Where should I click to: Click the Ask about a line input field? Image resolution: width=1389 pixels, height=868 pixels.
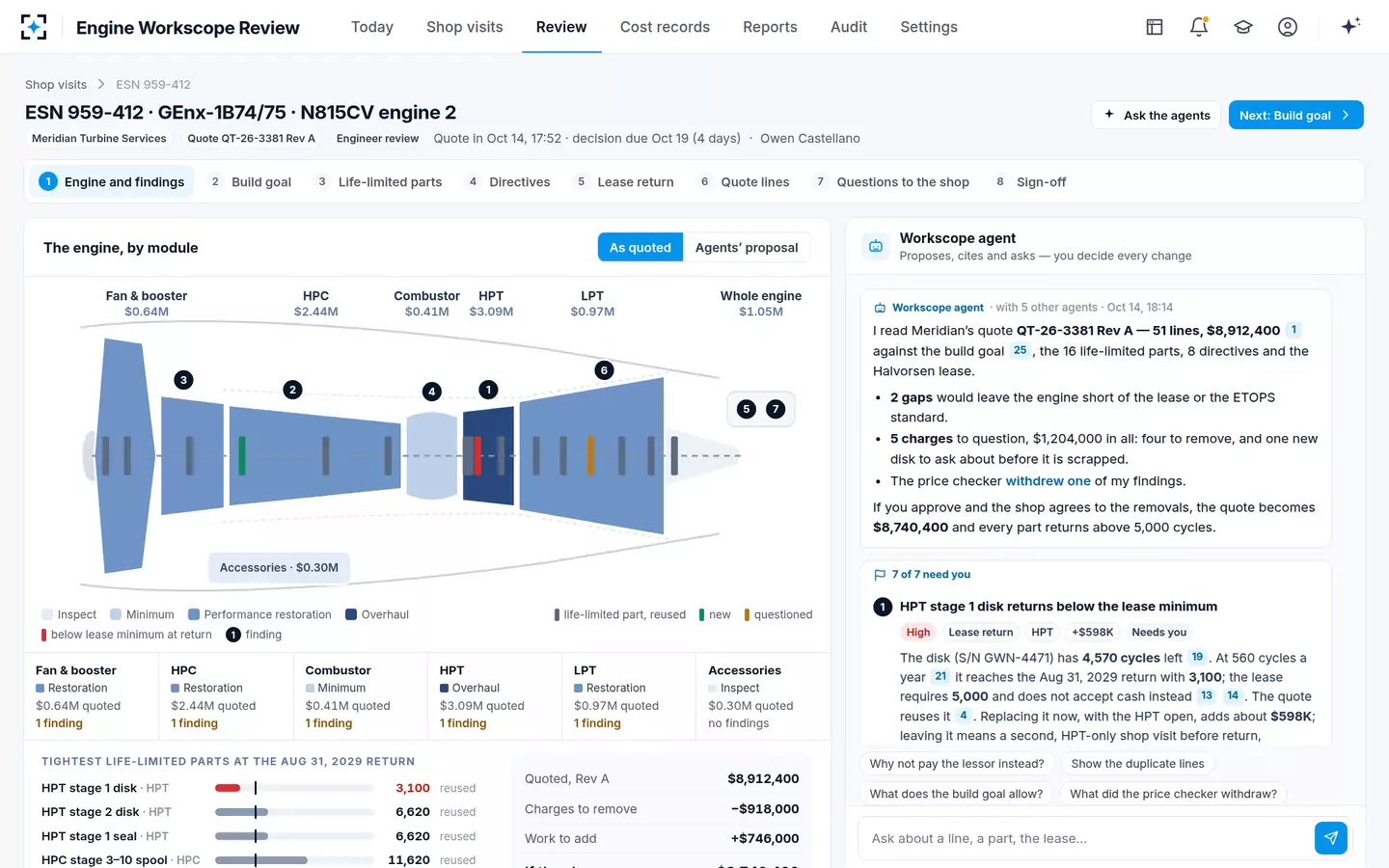point(1085,838)
